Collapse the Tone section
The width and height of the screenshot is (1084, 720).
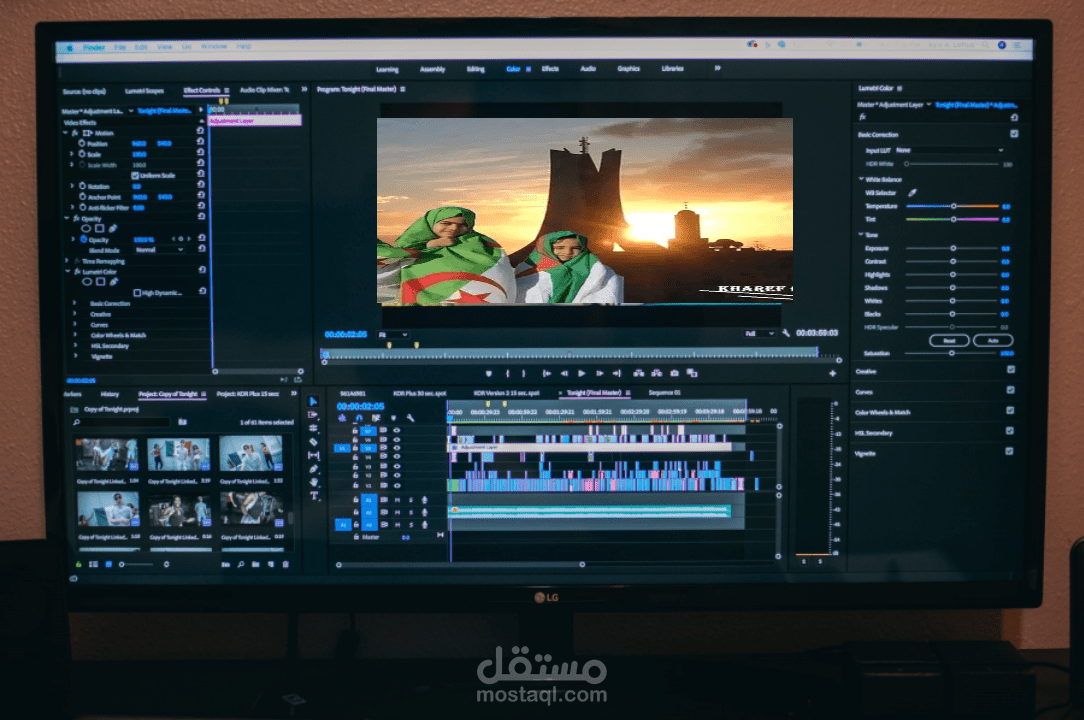tap(861, 234)
